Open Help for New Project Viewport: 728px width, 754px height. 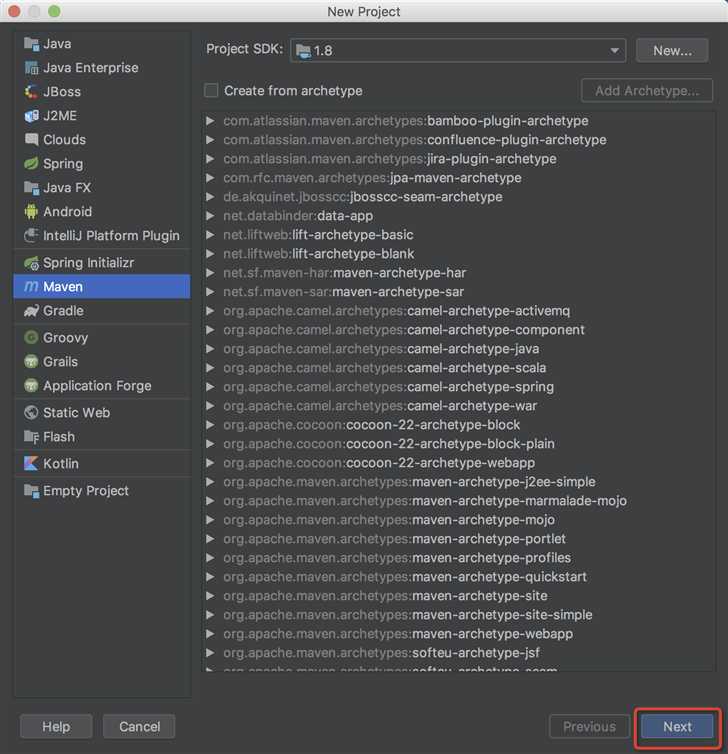[x=56, y=727]
